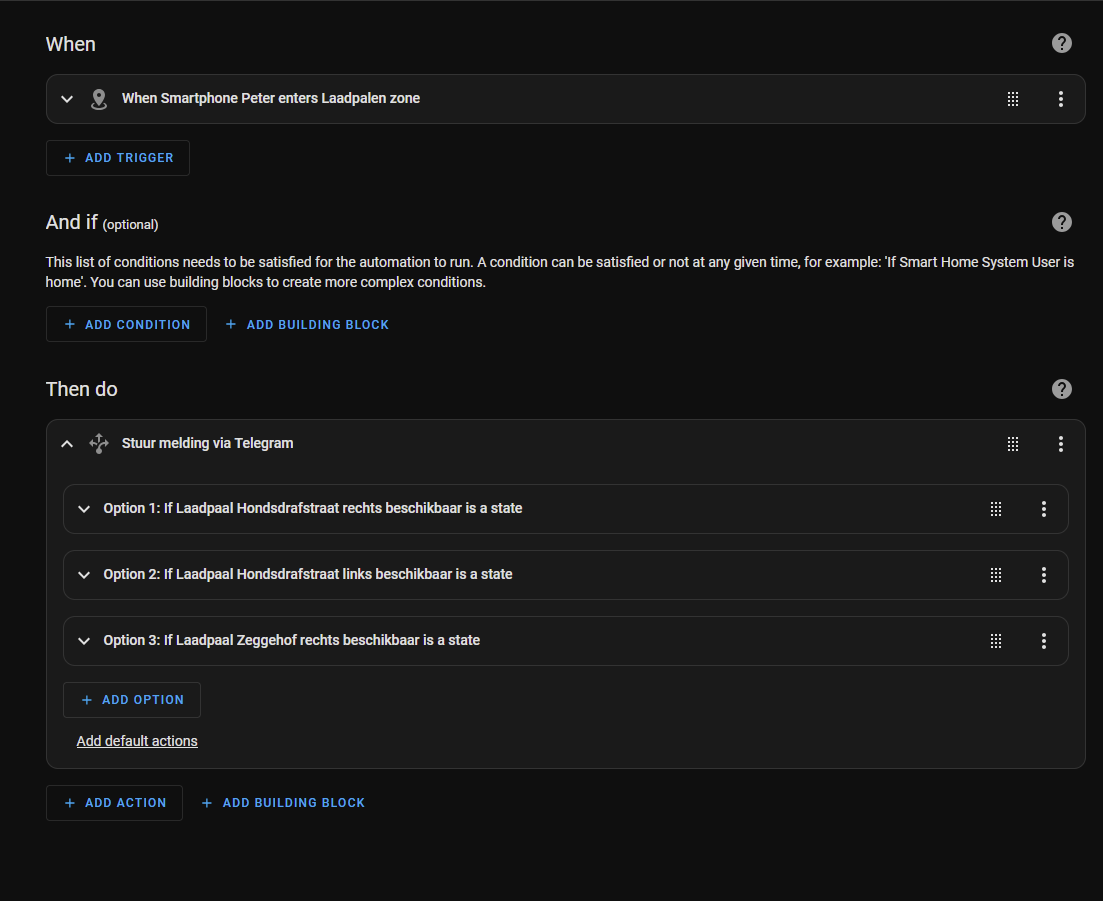The image size is (1103, 901).
Task: Click help icon beside And if section
Action: [1062, 222]
